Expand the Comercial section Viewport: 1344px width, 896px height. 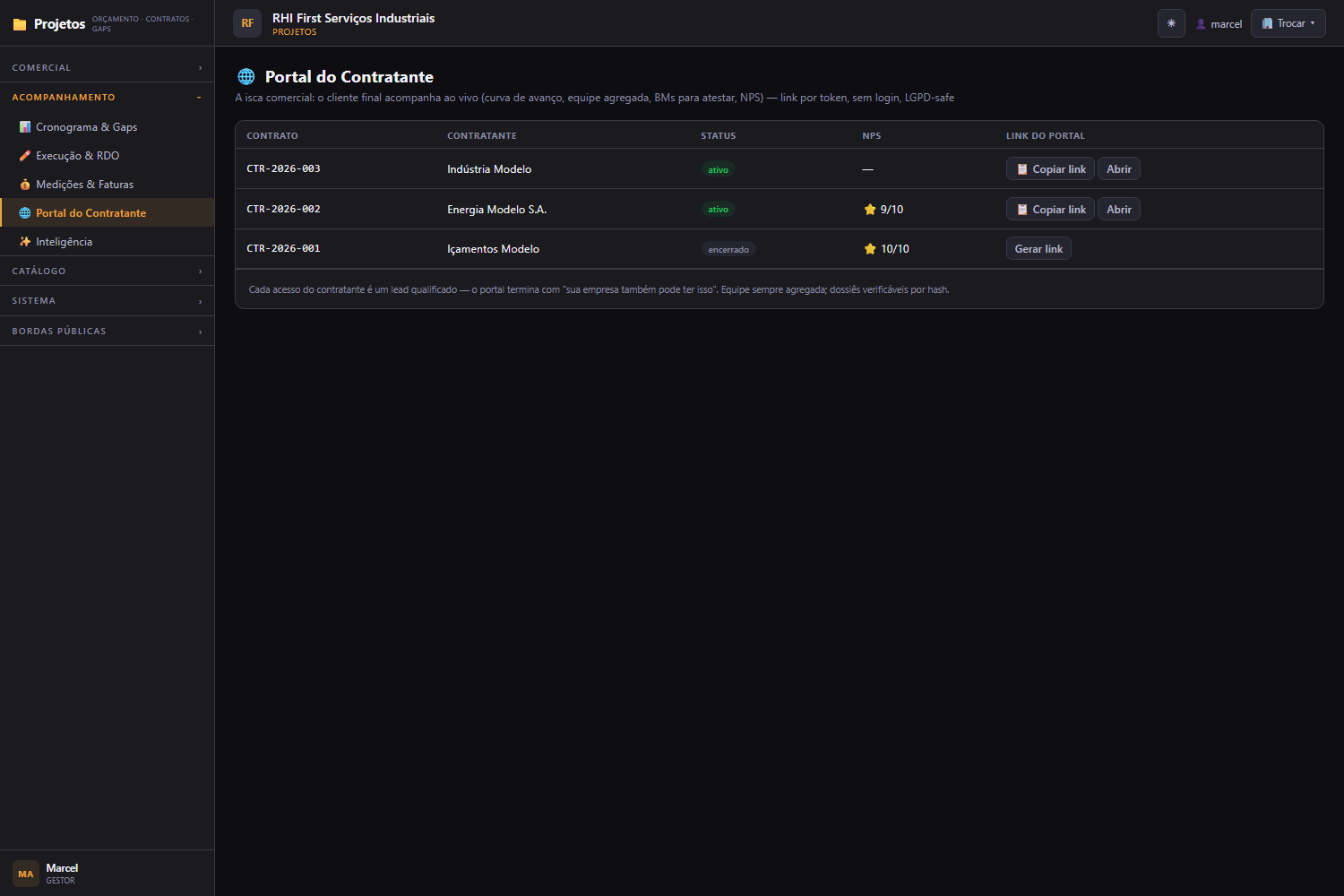[107, 67]
